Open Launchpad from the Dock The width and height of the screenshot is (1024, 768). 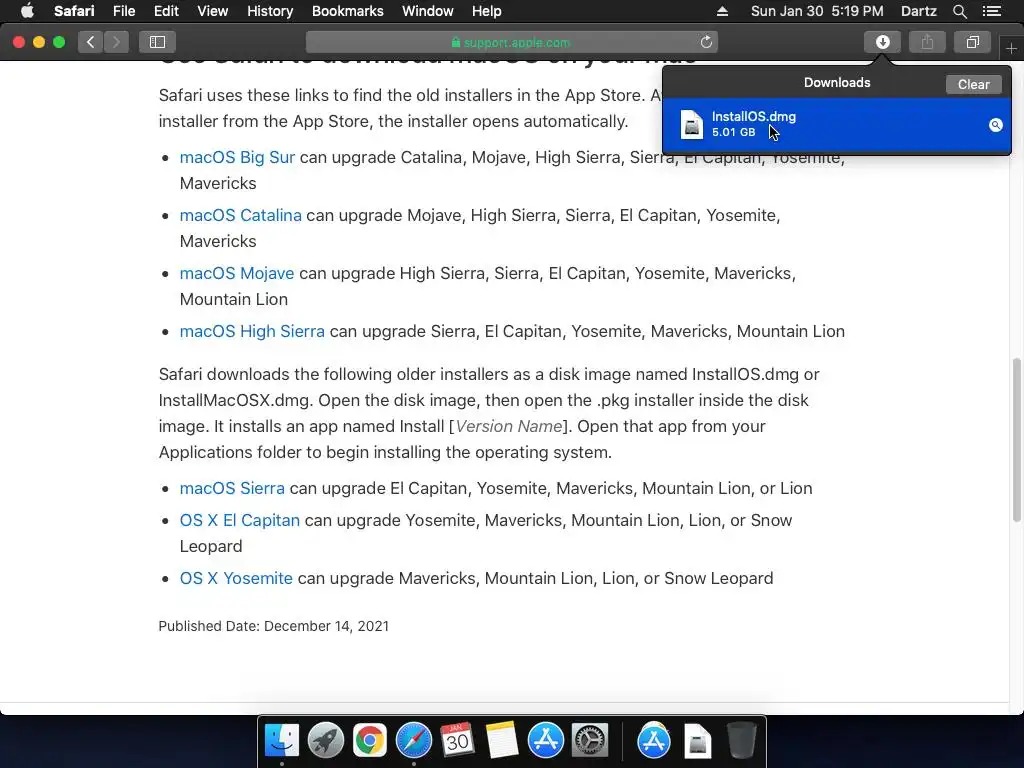326,740
